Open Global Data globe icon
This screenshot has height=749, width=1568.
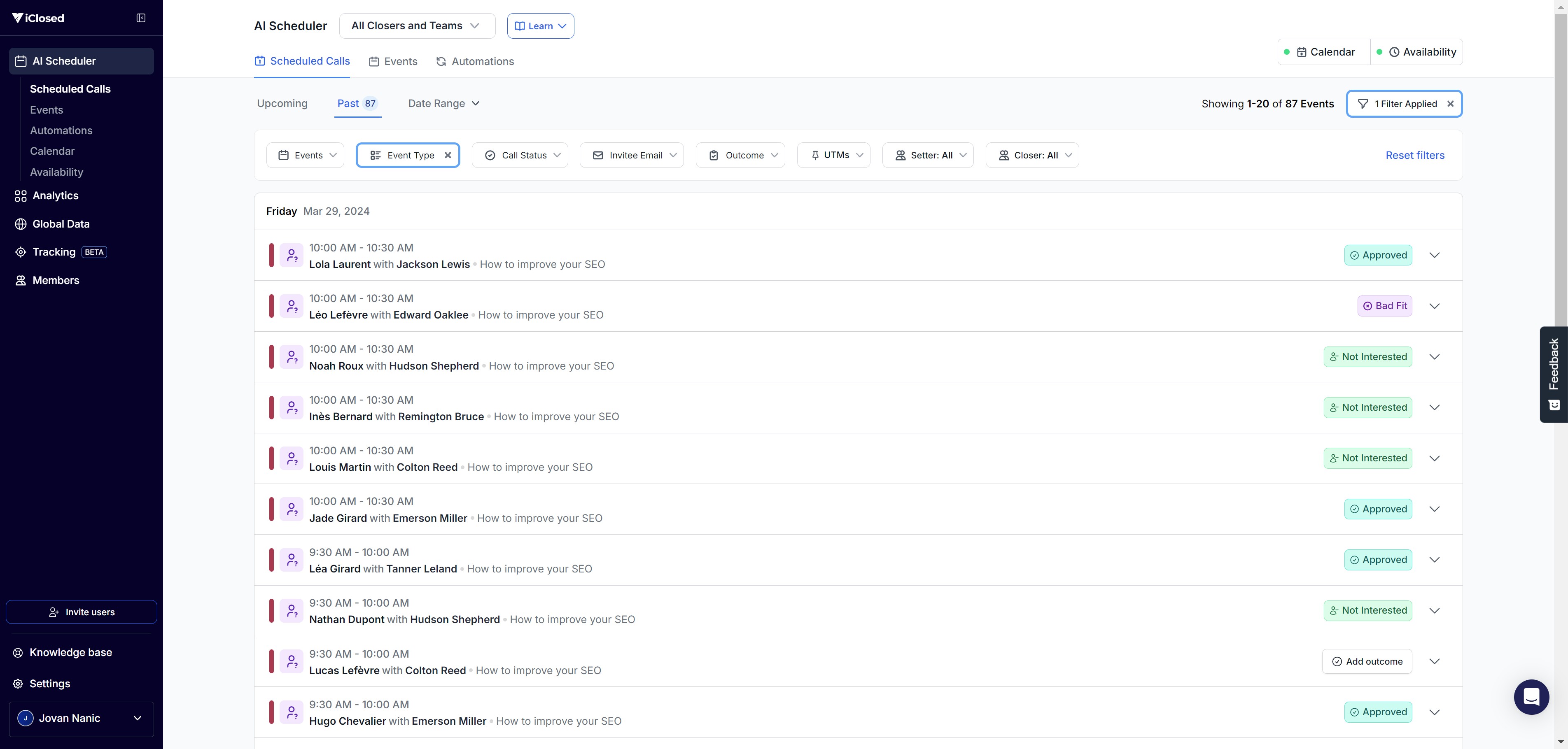(x=21, y=224)
